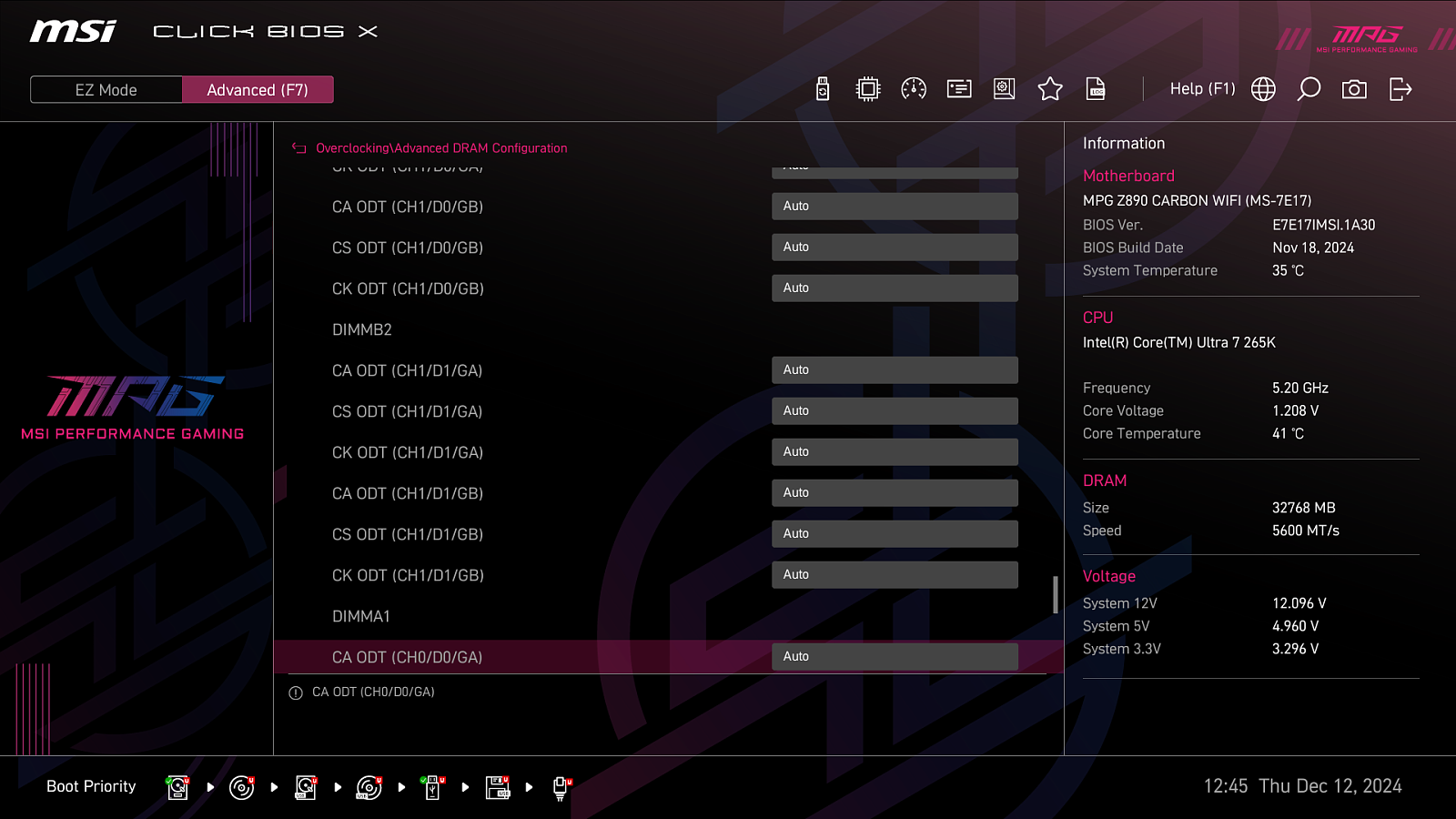Select USB floppy boot device icon

tap(498, 787)
